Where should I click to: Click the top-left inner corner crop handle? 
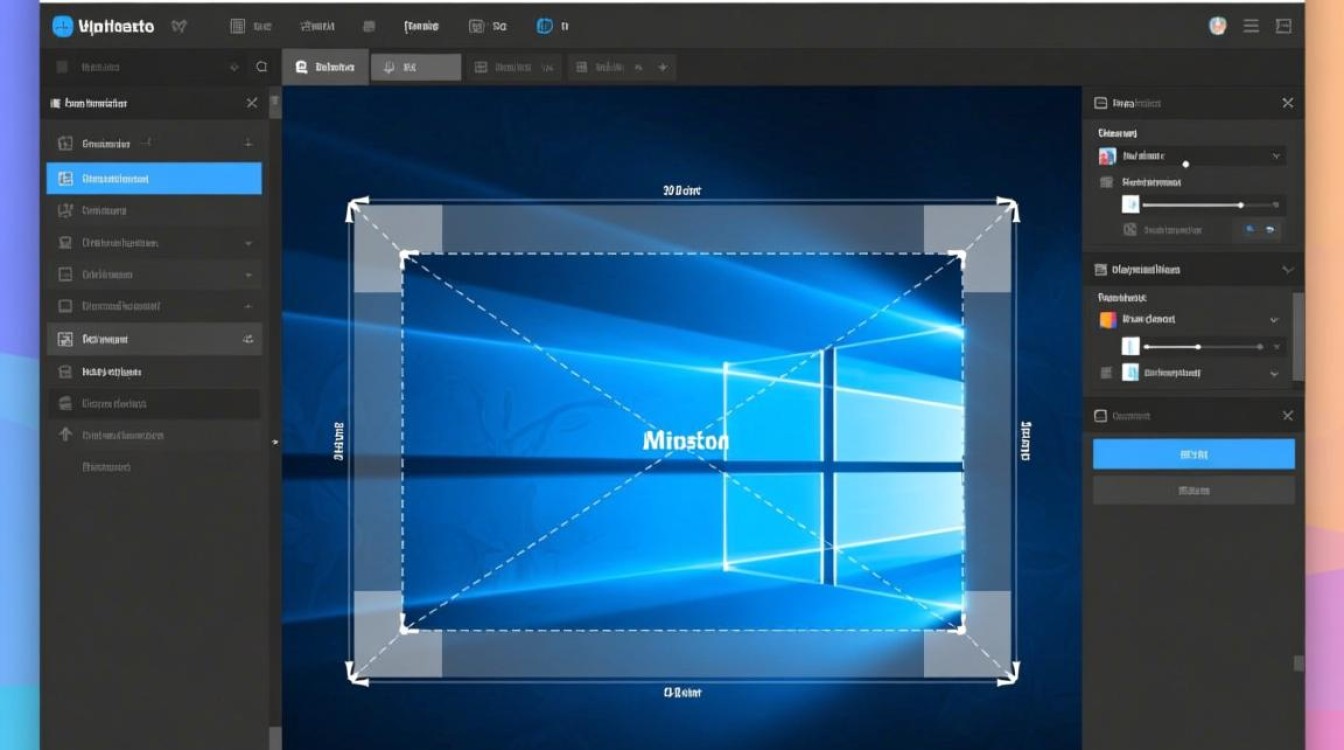point(404,256)
